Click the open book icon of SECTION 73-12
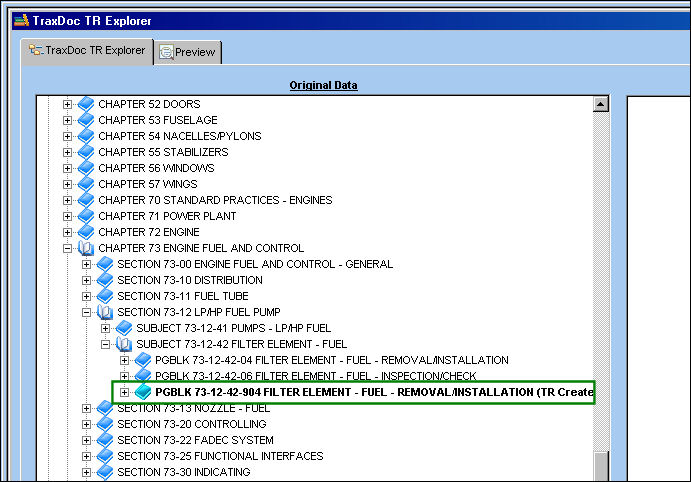Image resolution: width=691 pixels, height=482 pixels. pyautogui.click(x=105, y=312)
